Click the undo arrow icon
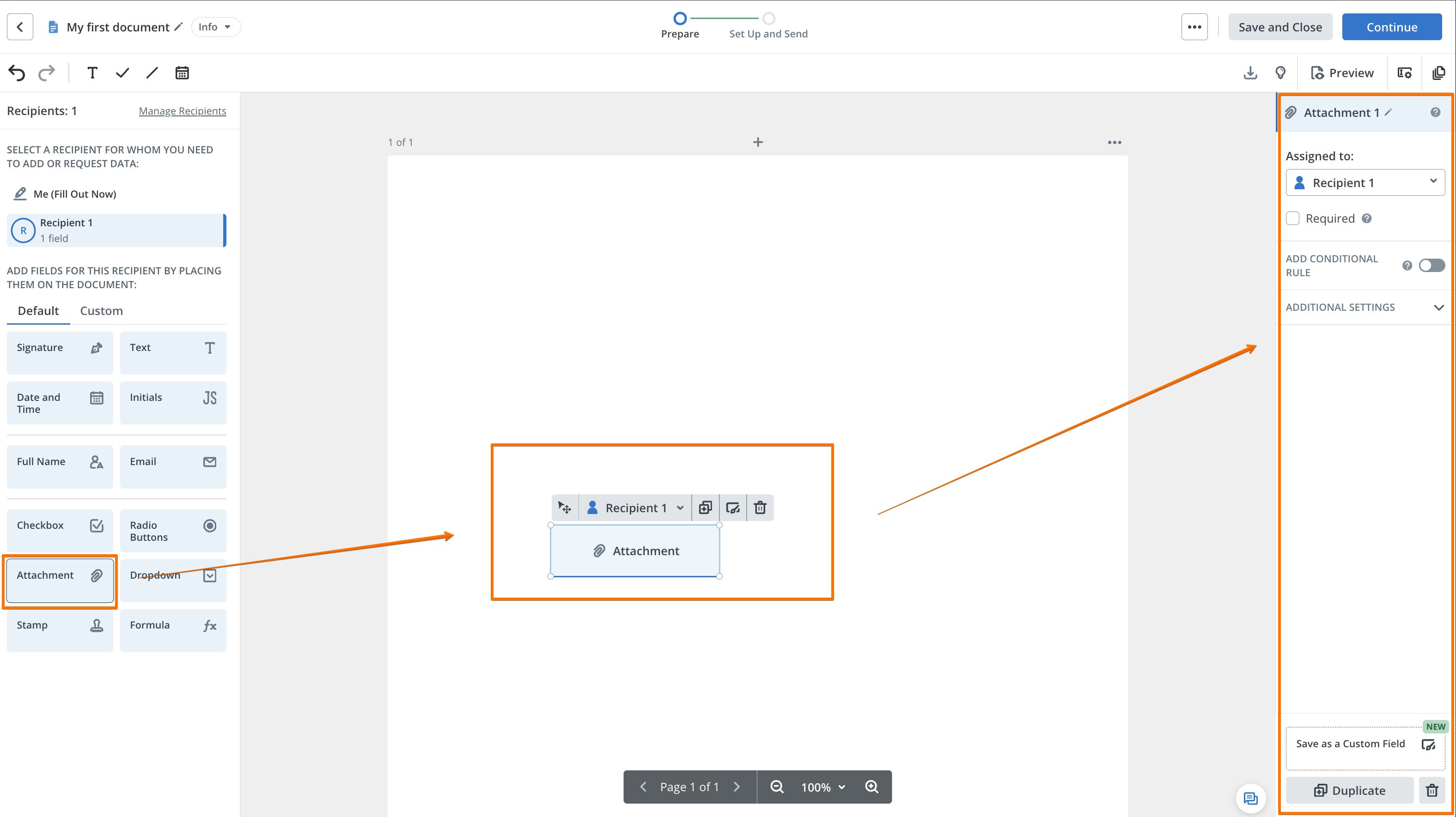1456x817 pixels. tap(17, 73)
